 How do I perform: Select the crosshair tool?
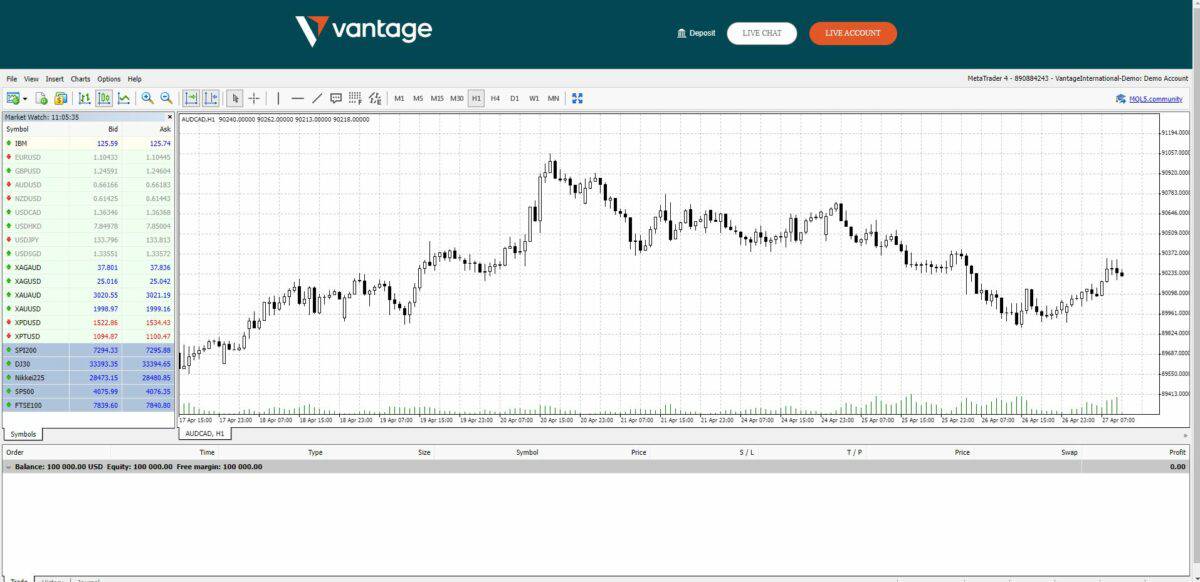point(253,97)
